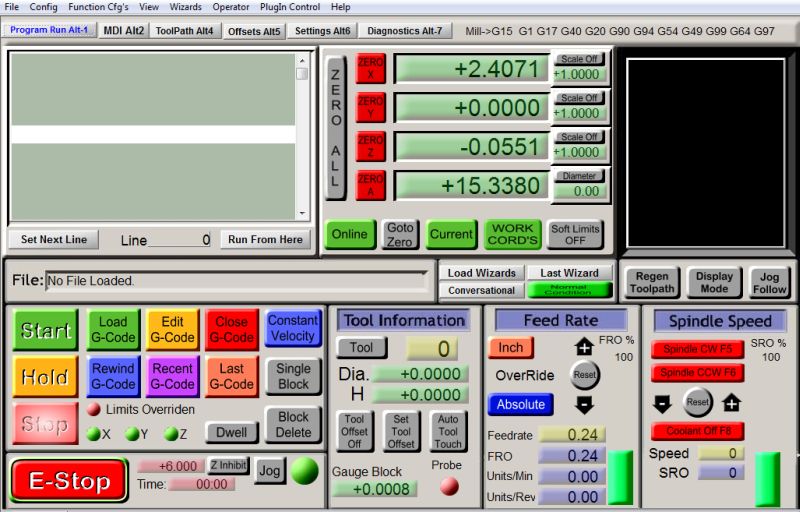Screen dimensions: 800x512
Task: Reset the spindle speed override
Action: [x=697, y=402]
